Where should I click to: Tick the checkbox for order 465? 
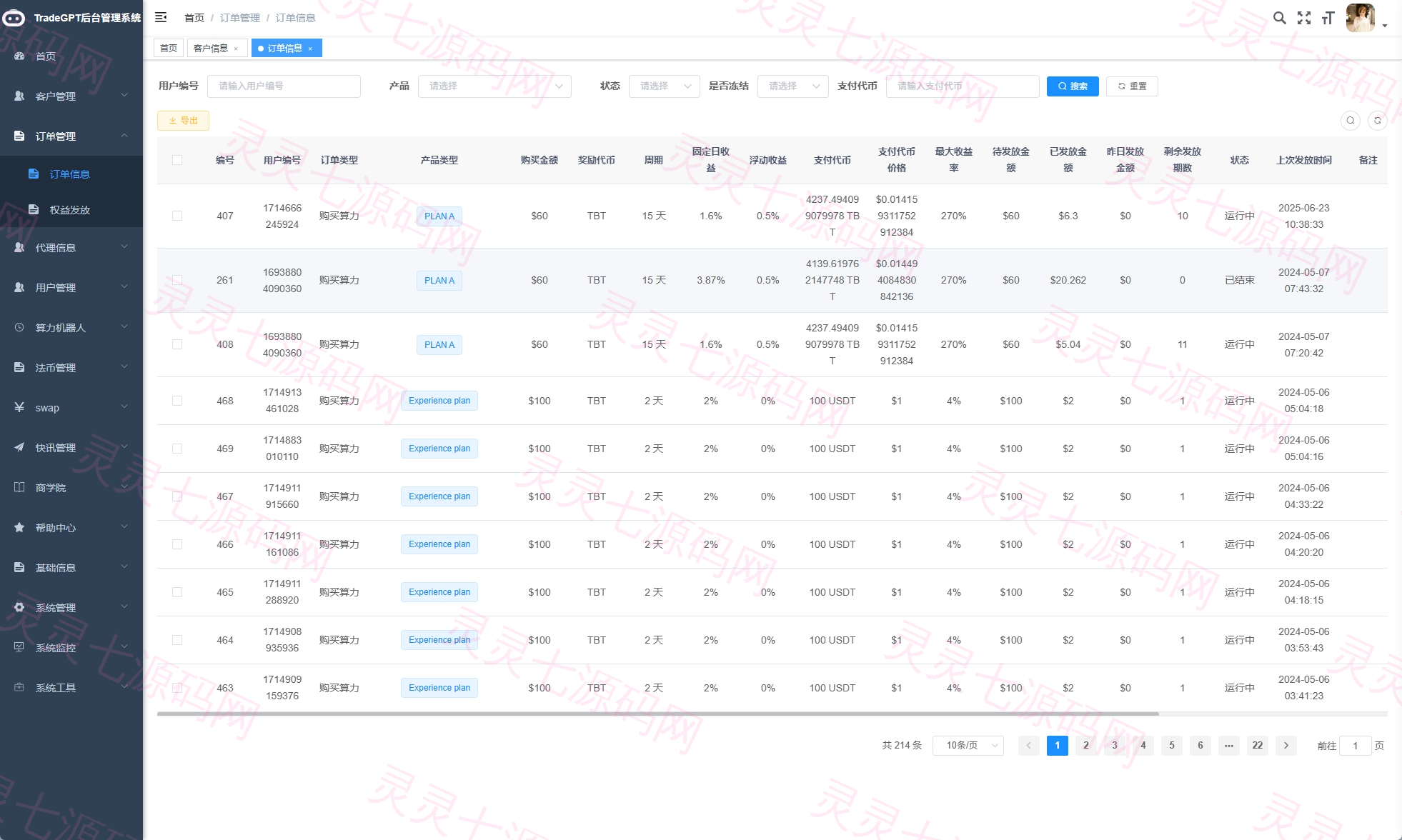[177, 592]
